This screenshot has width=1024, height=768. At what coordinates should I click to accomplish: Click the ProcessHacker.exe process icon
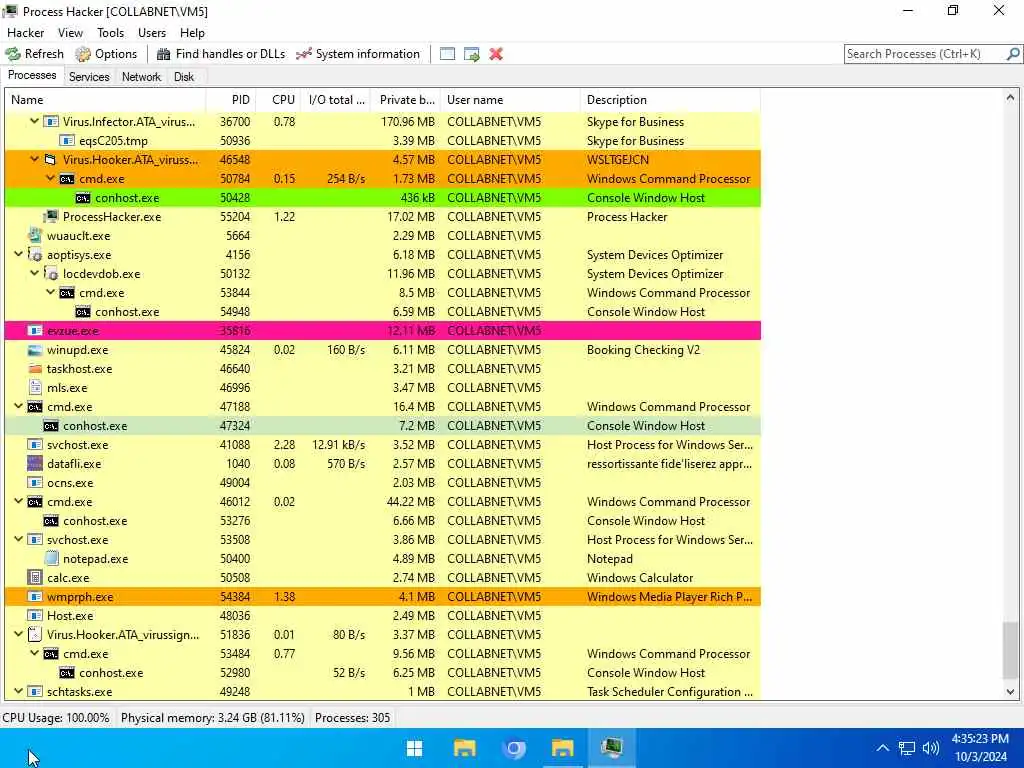tap(51, 216)
